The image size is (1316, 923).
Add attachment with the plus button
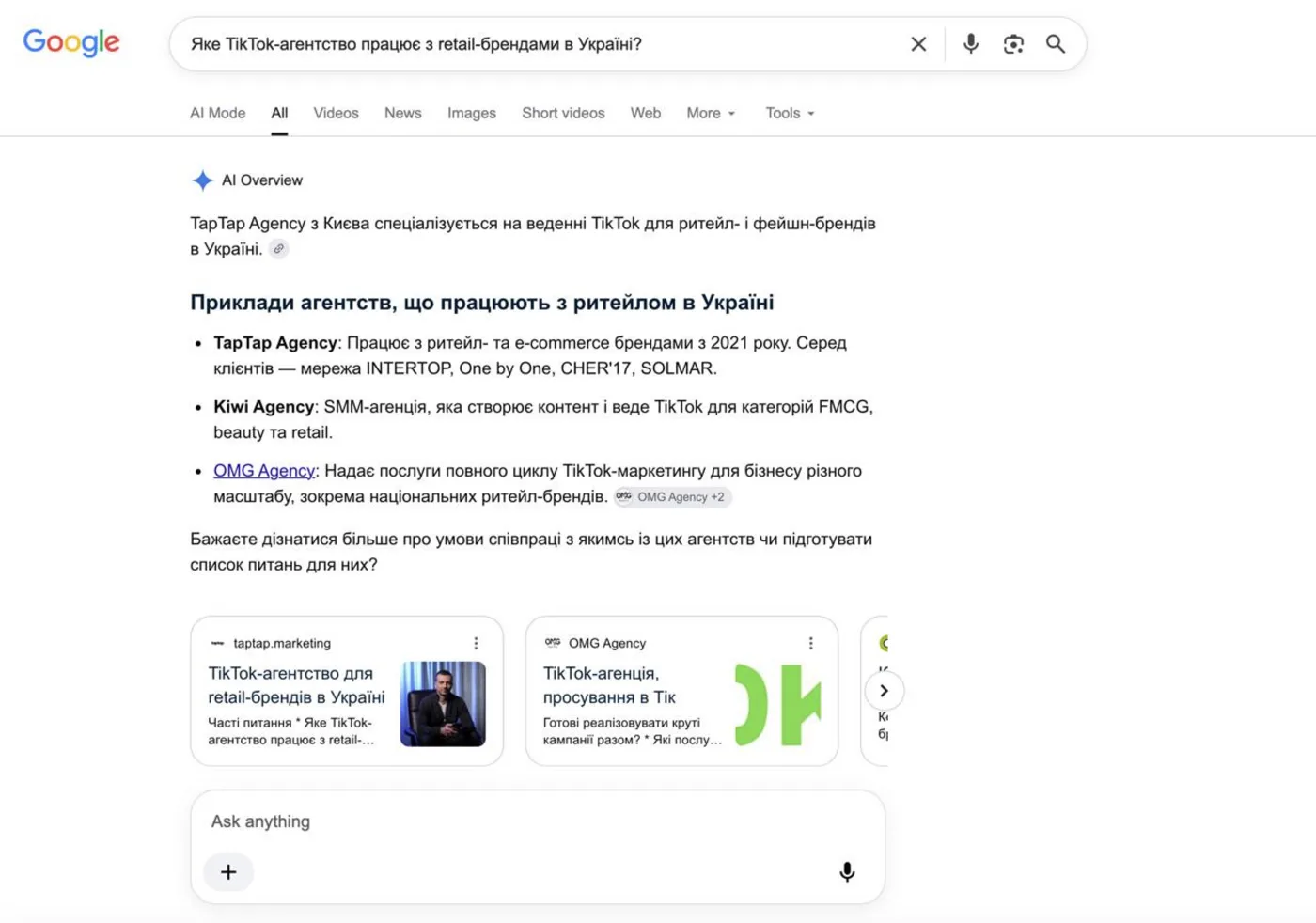coord(228,872)
